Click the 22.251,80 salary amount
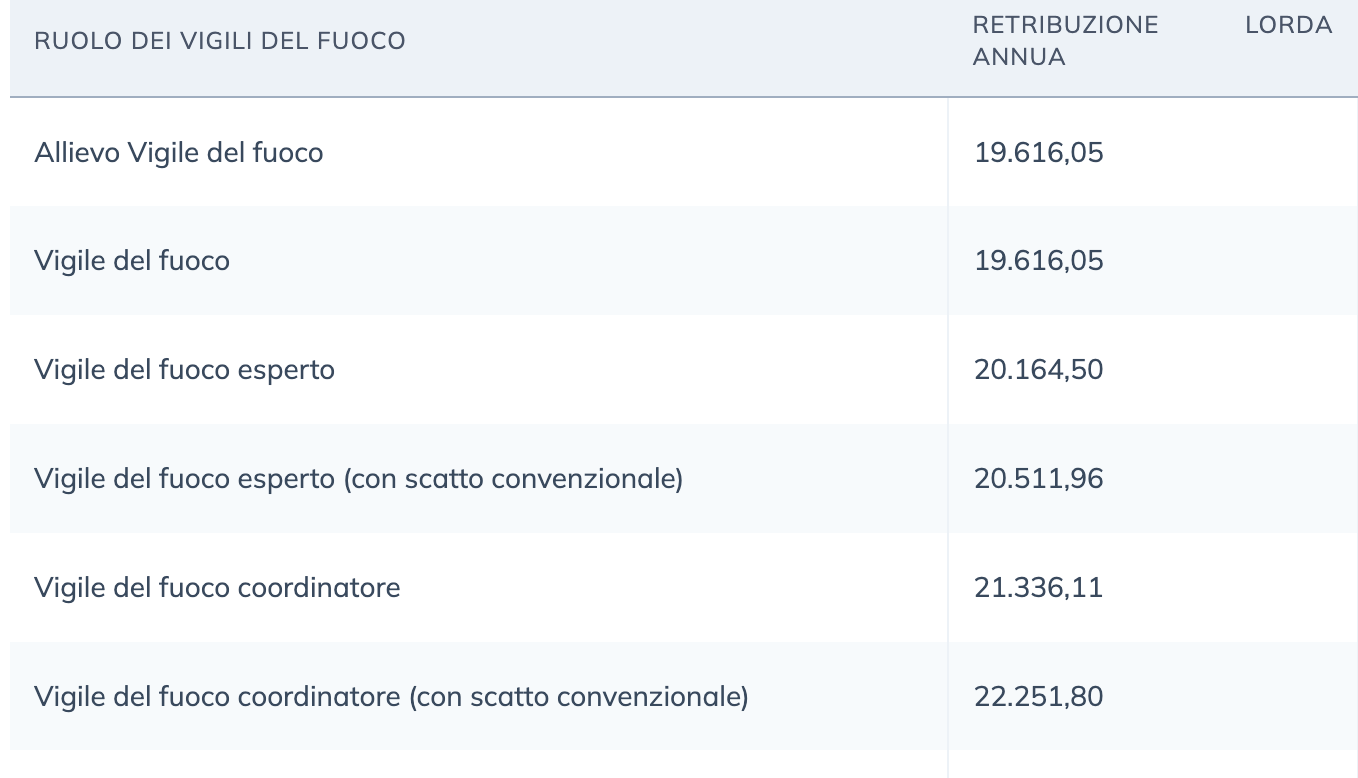 1038,696
